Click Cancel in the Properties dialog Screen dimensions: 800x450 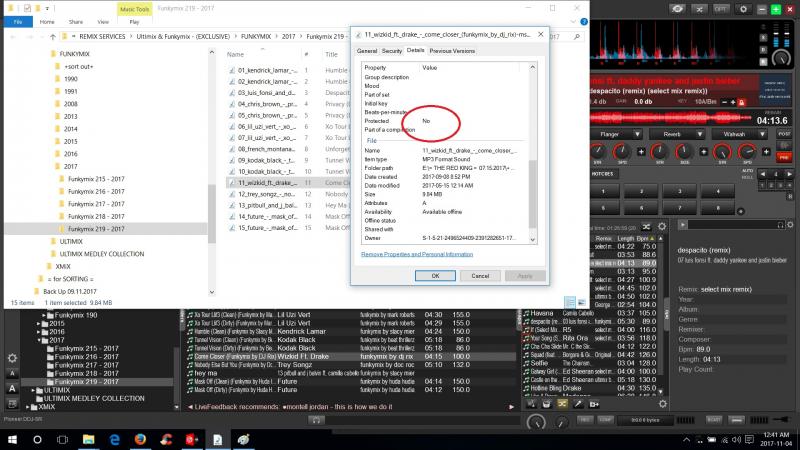[480, 276]
